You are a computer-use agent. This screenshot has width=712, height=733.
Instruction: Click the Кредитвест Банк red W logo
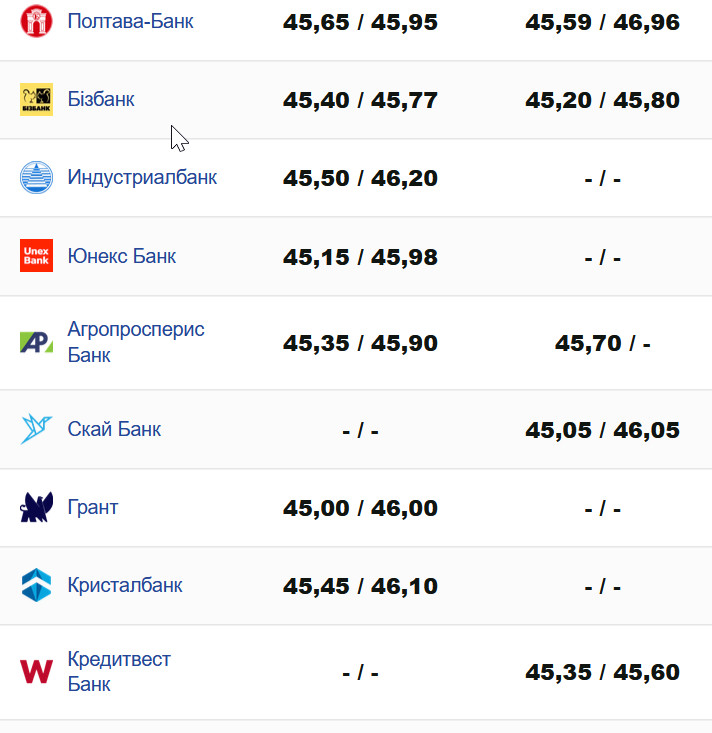coord(36,671)
